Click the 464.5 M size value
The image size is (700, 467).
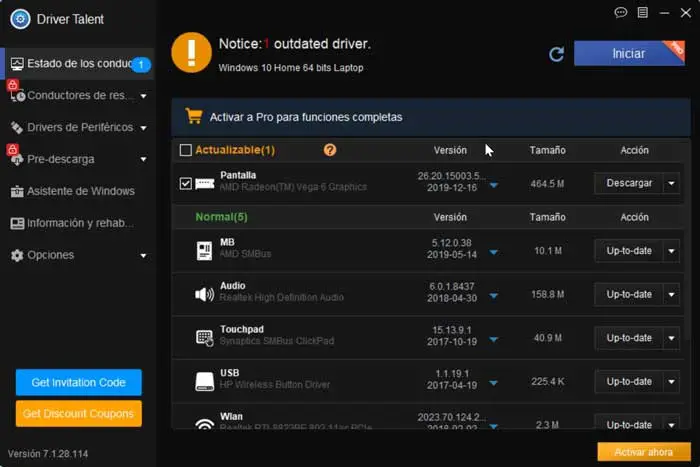tap(547, 184)
